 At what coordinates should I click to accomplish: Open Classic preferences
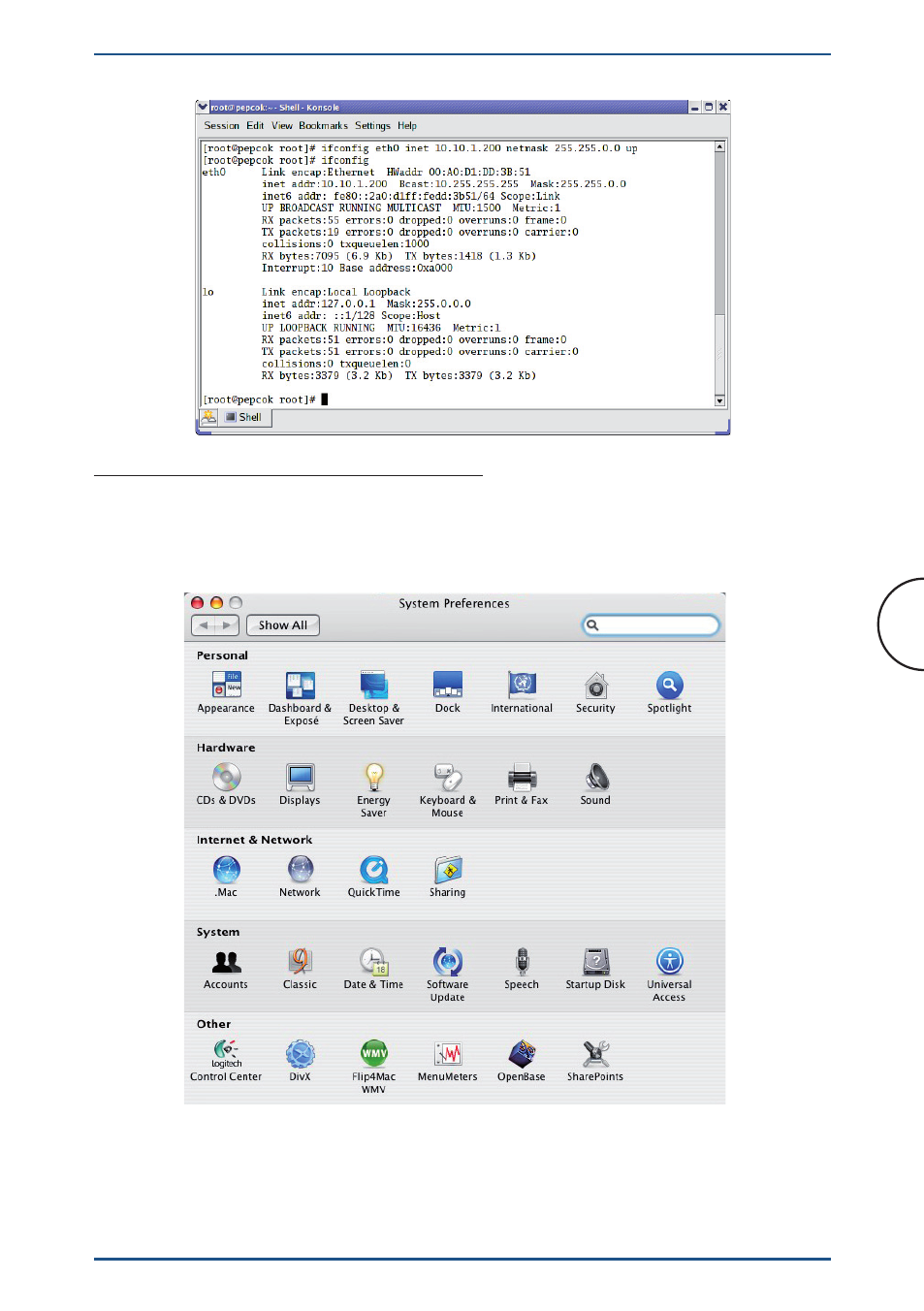[300, 969]
